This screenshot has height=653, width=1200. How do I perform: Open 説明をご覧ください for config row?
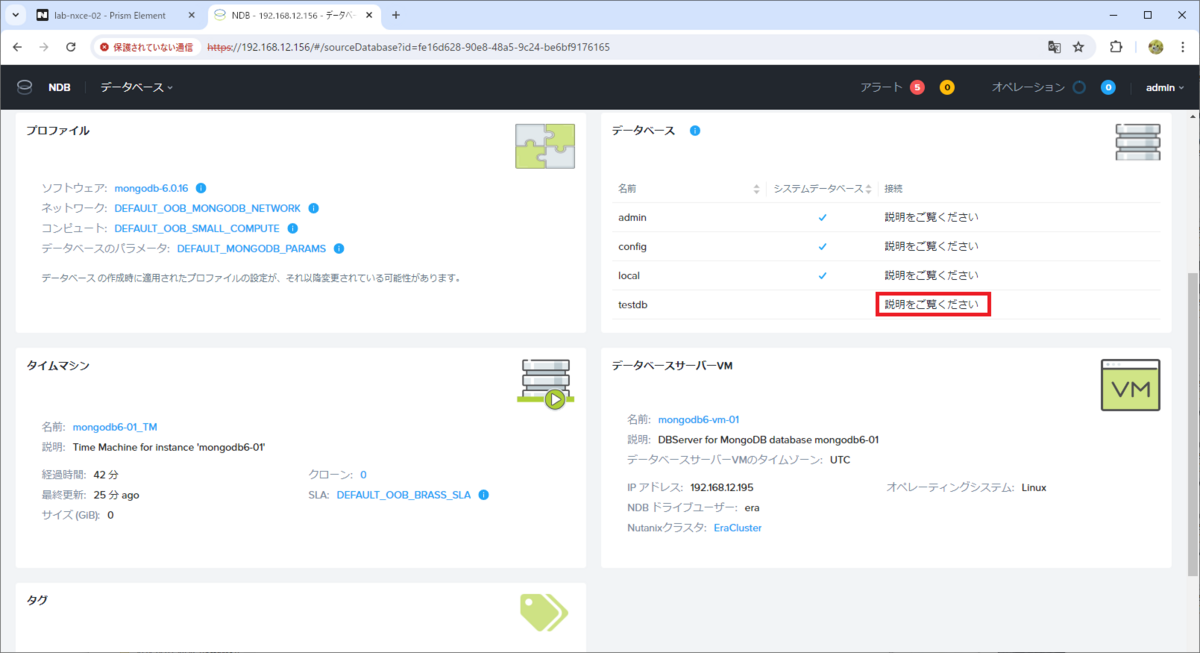[931, 246]
